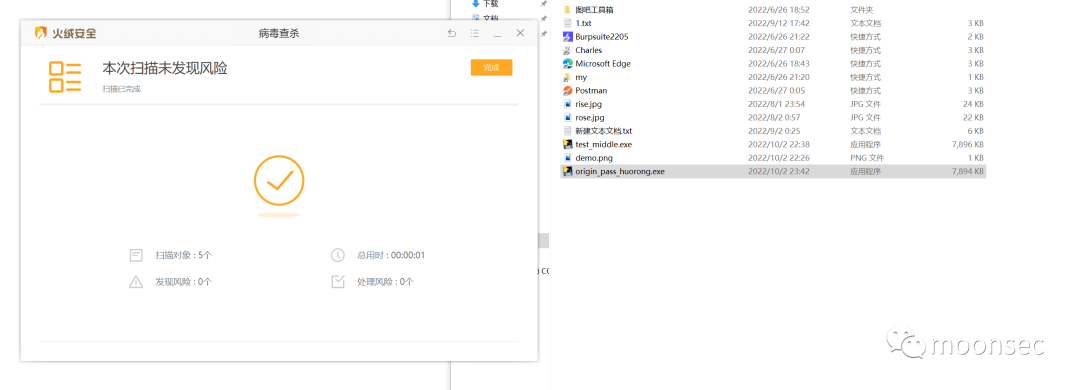Click 文件夹 type cell for 图吧工具箱

pyautogui.click(x=861, y=10)
